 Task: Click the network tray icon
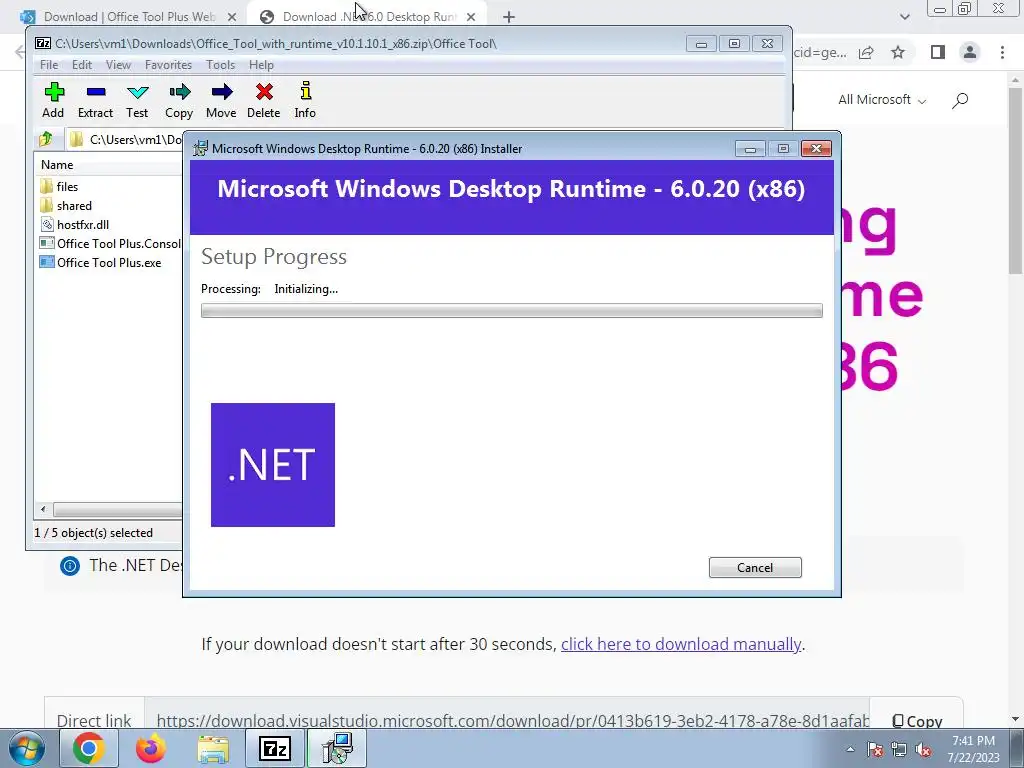coord(899,749)
